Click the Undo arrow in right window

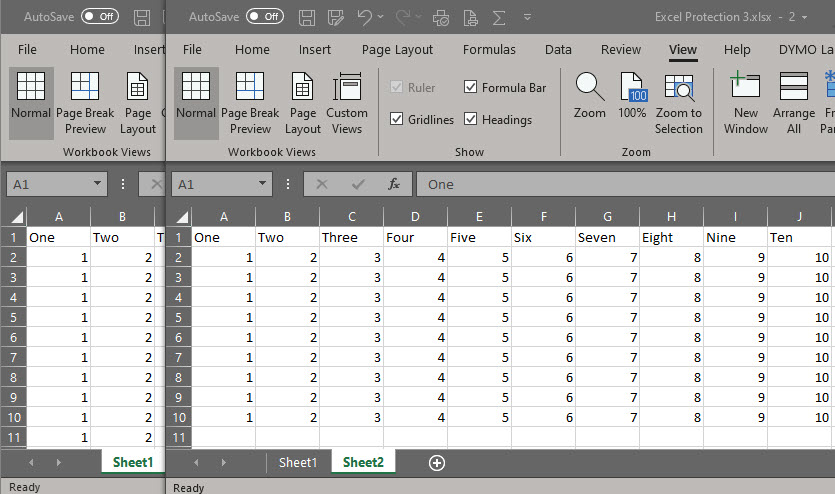[x=365, y=18]
